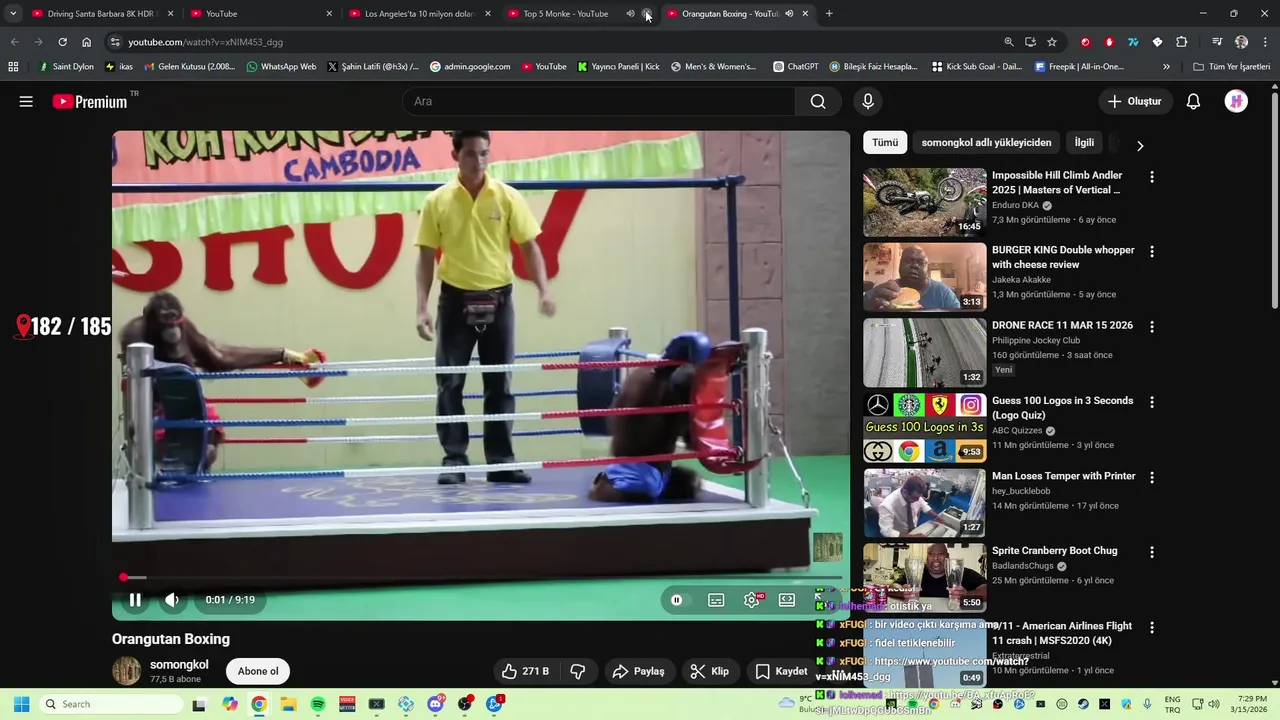
Task: Open Tüm Yer İşaretleri folder
Action: (x=1232, y=67)
